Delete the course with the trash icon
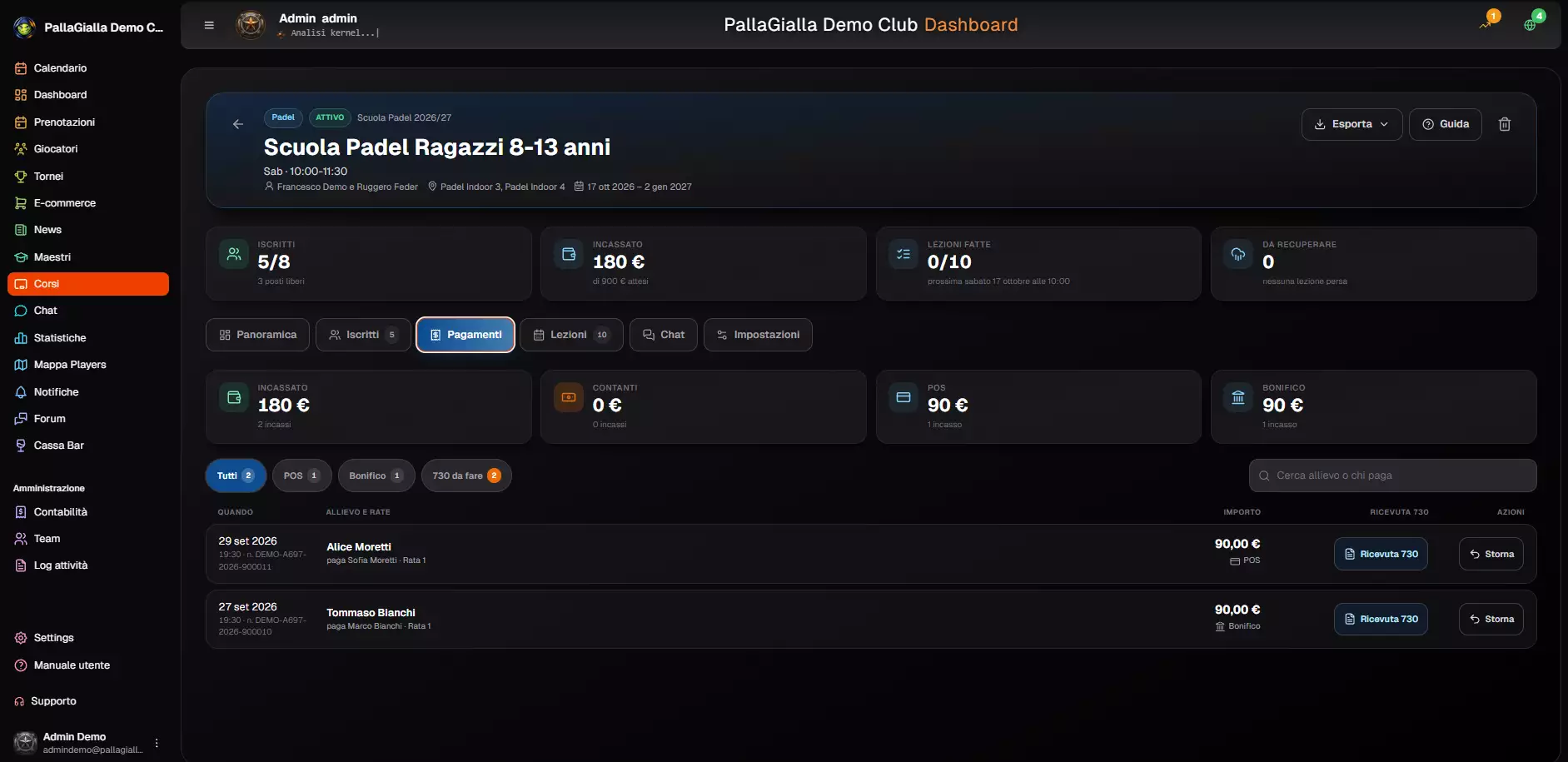This screenshot has height=762, width=1568. [x=1505, y=124]
